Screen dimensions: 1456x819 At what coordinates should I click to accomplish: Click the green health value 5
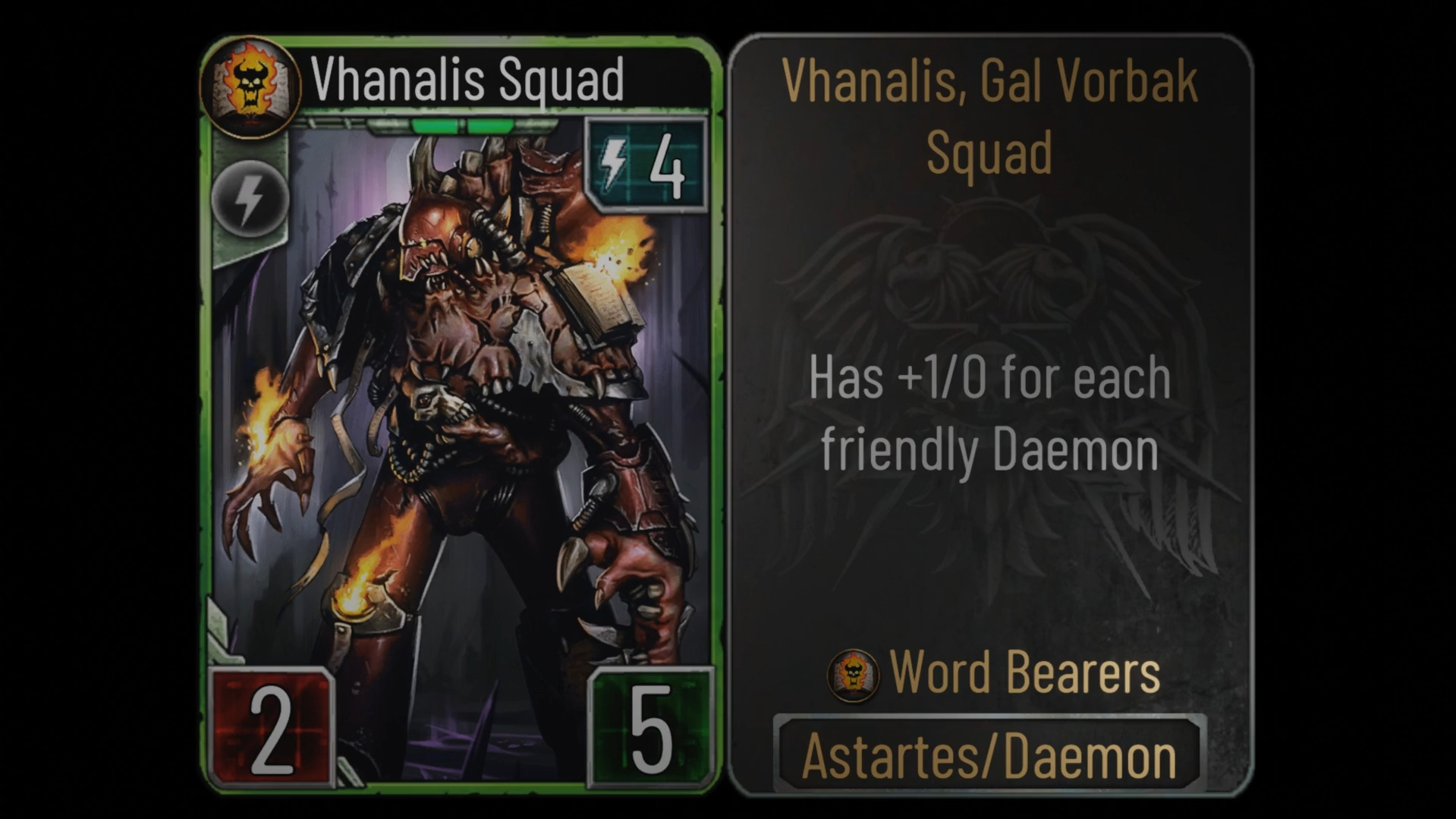[x=650, y=727]
